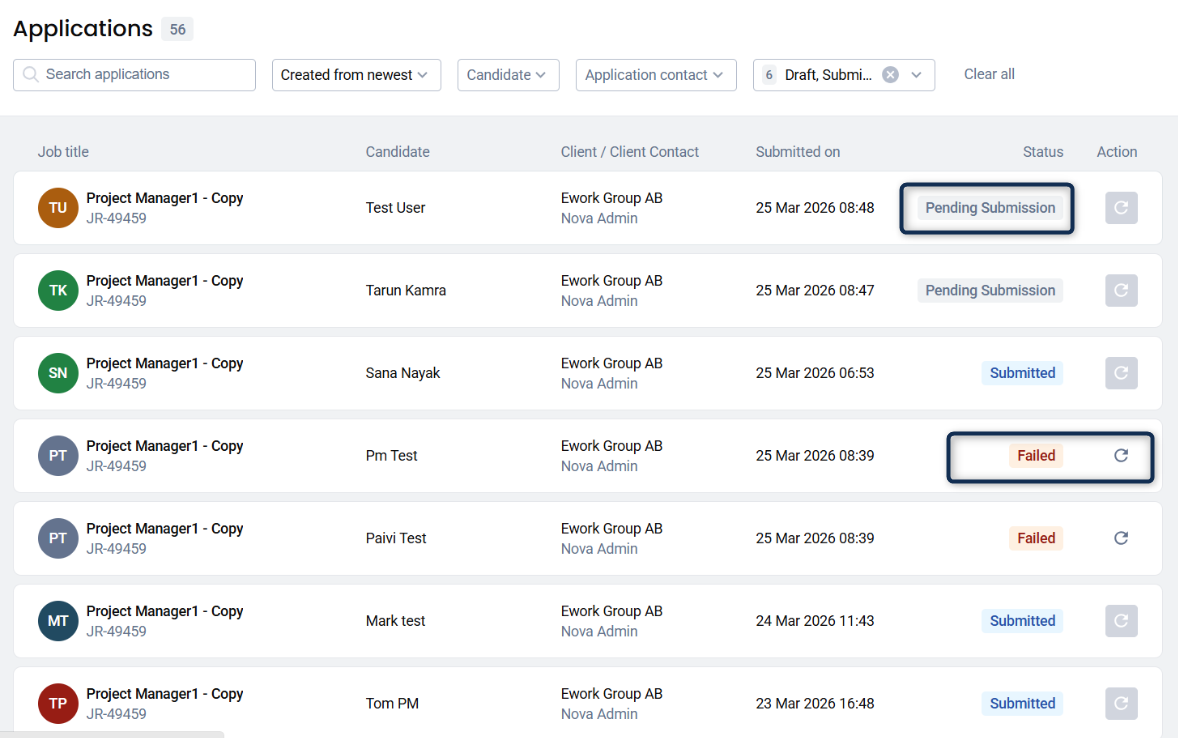
Task: Click the Client / Client Contact column header
Action: [630, 152]
